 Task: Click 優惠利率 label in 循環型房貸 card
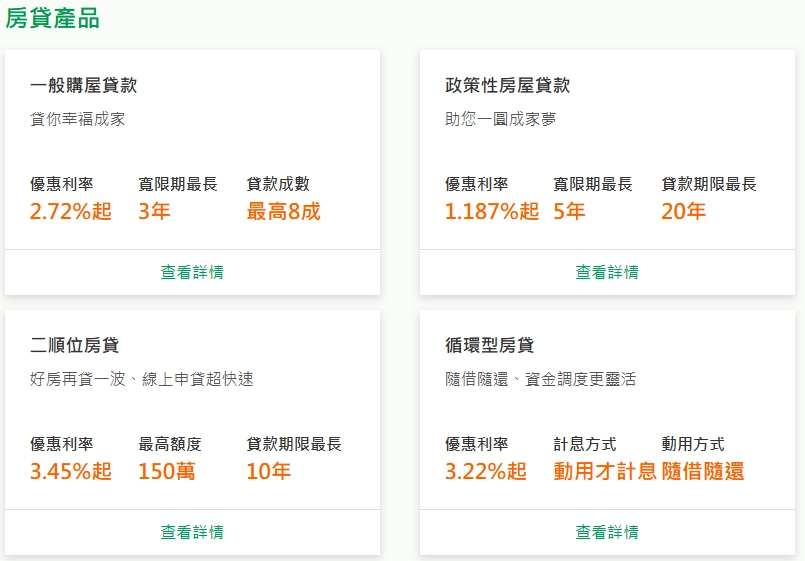click(x=476, y=444)
